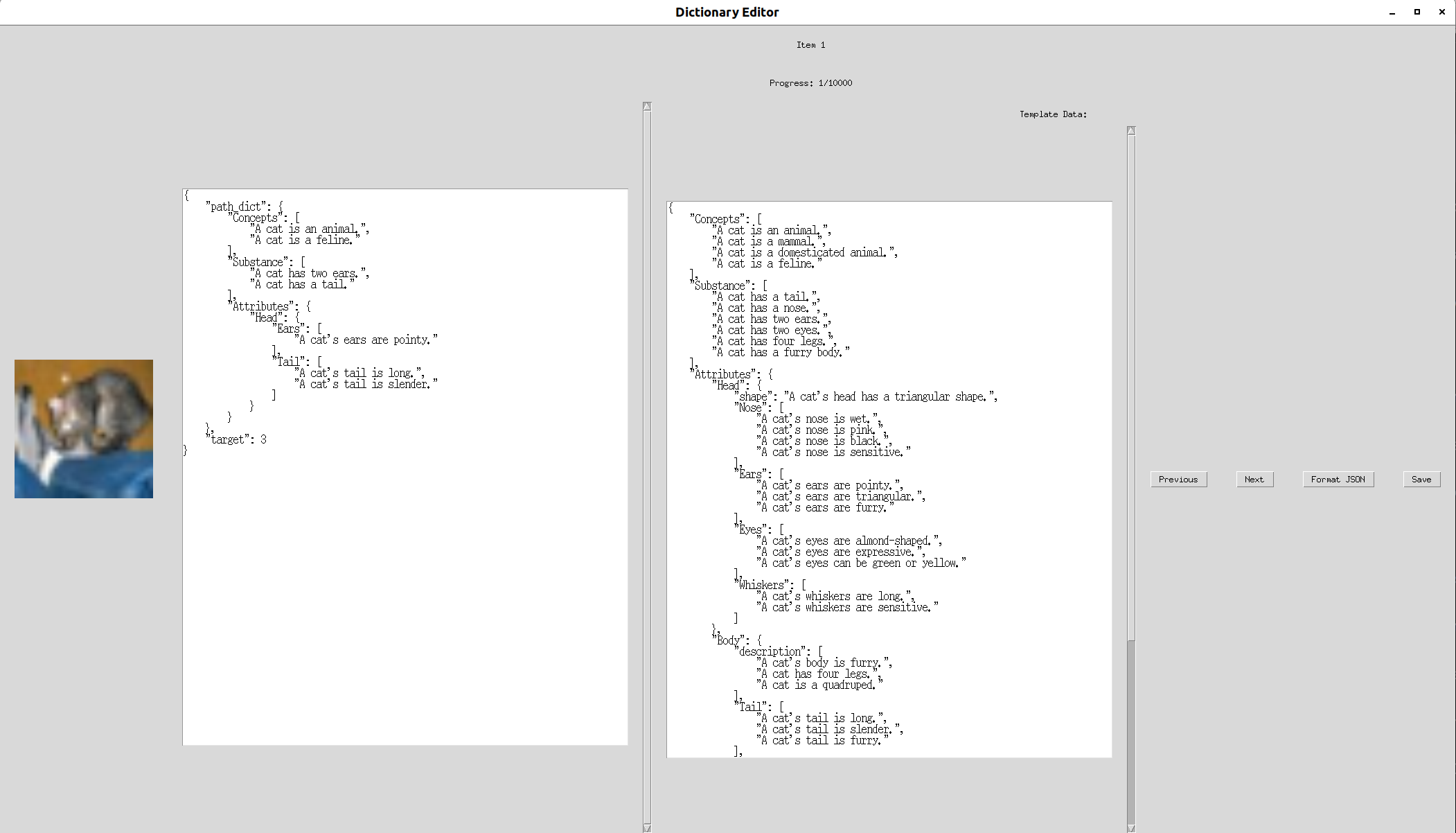Viewport: 1456px width, 833px height.
Task: Click the Template Data label
Action: click(1052, 114)
